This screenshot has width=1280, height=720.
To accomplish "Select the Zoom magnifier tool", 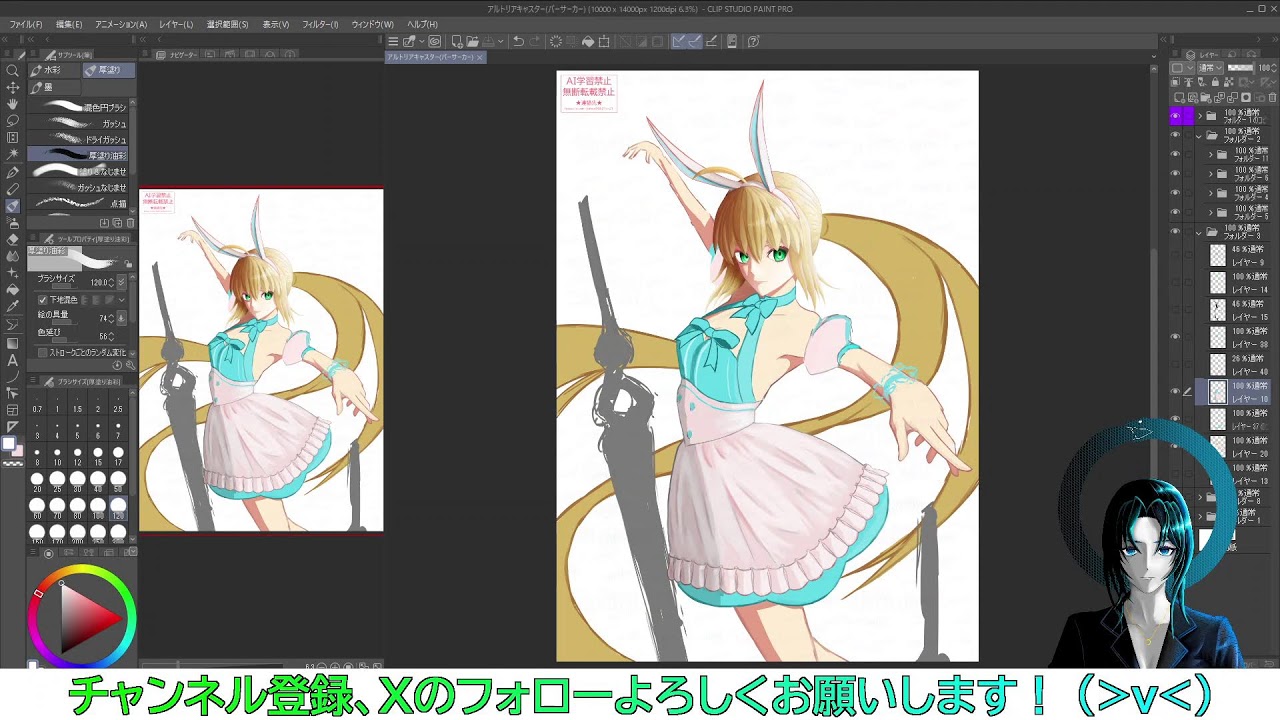I will pyautogui.click(x=12, y=71).
